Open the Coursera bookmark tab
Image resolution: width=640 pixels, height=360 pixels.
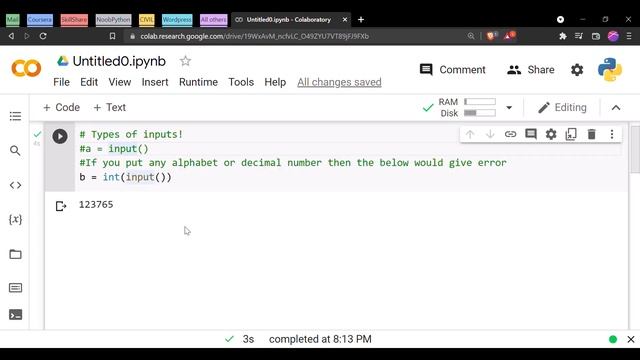point(40,20)
